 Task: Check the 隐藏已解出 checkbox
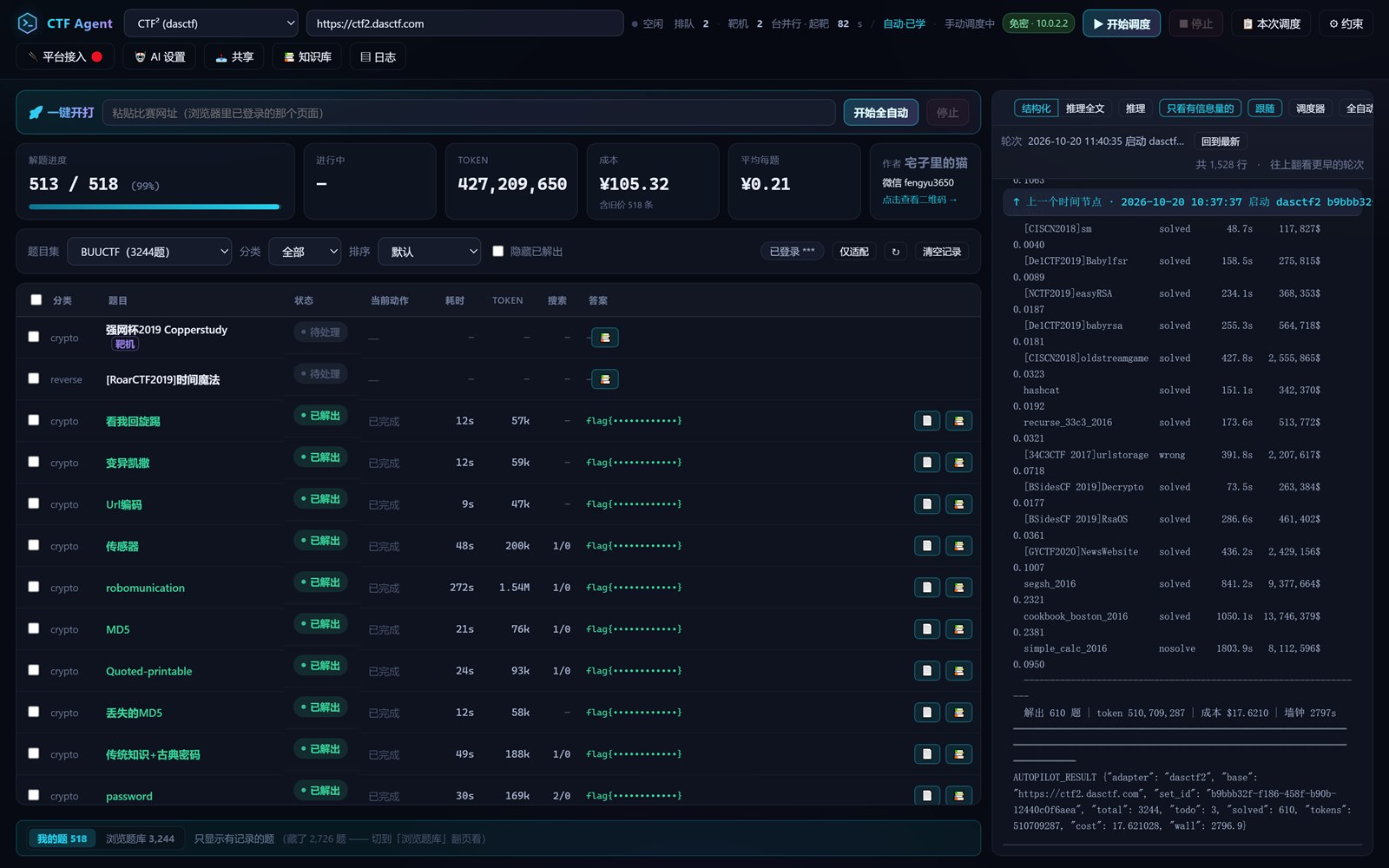tap(498, 251)
